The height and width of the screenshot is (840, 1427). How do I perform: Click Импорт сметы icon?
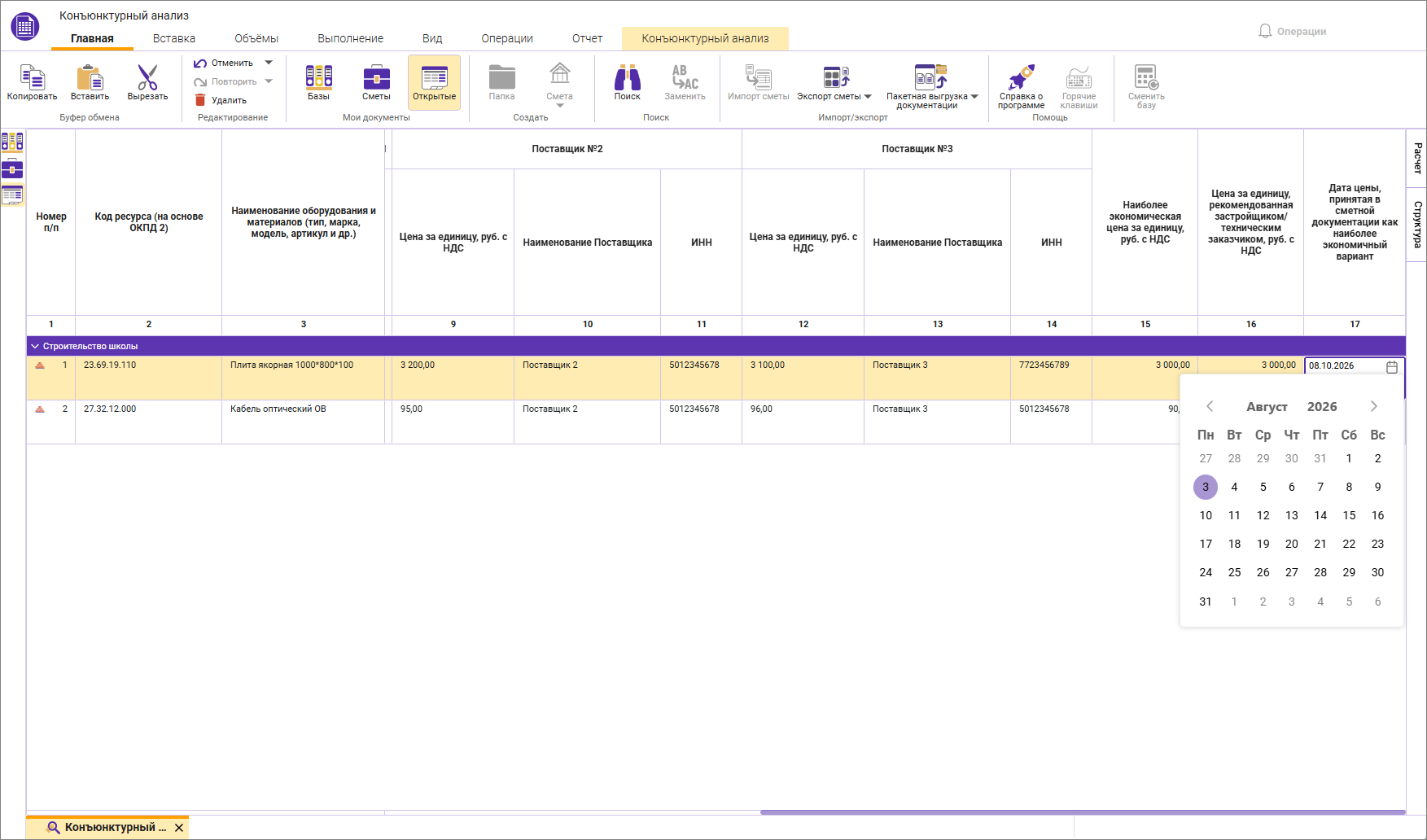pos(758,77)
